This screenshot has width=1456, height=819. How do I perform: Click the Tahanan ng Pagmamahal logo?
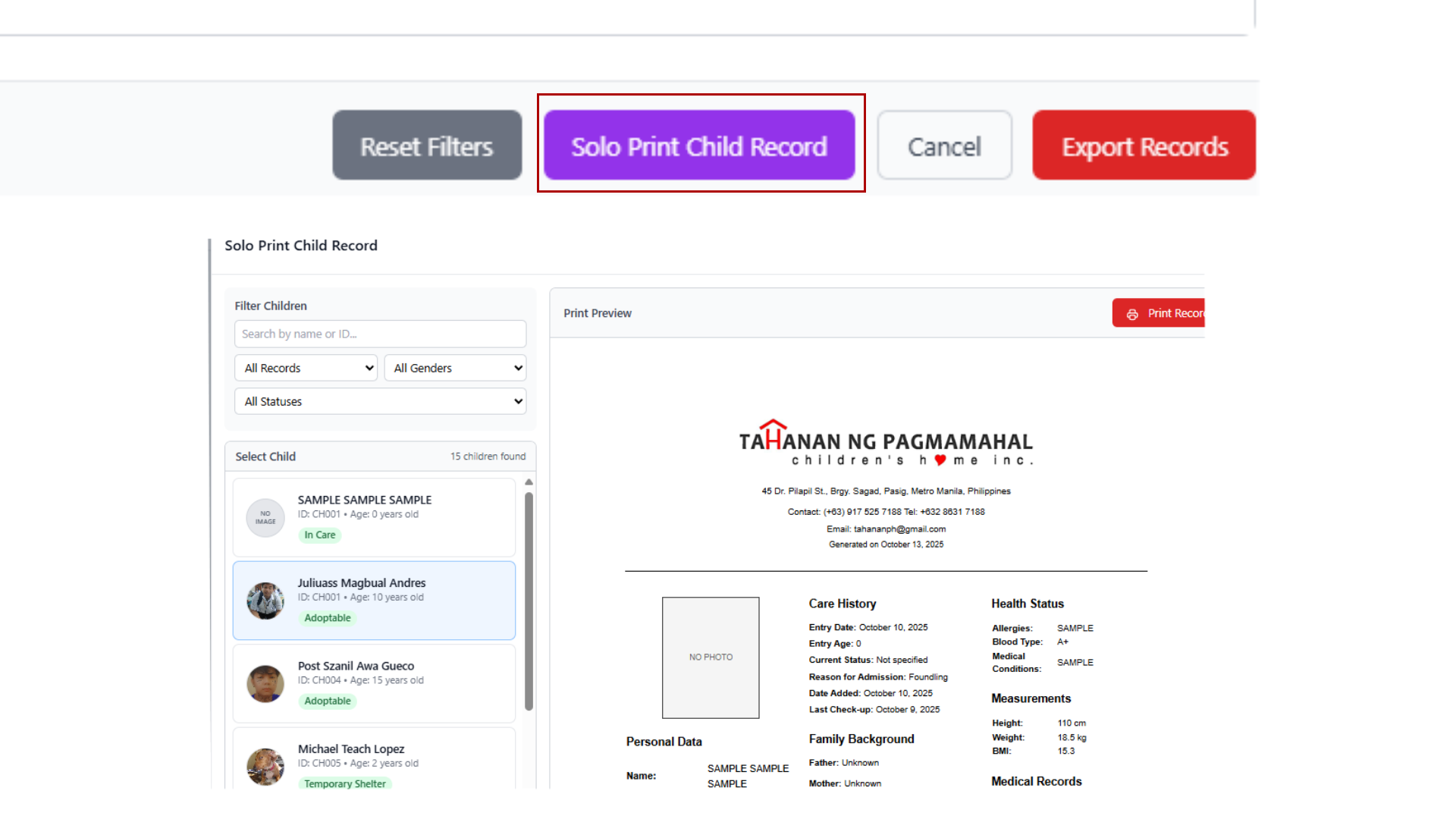point(886,444)
